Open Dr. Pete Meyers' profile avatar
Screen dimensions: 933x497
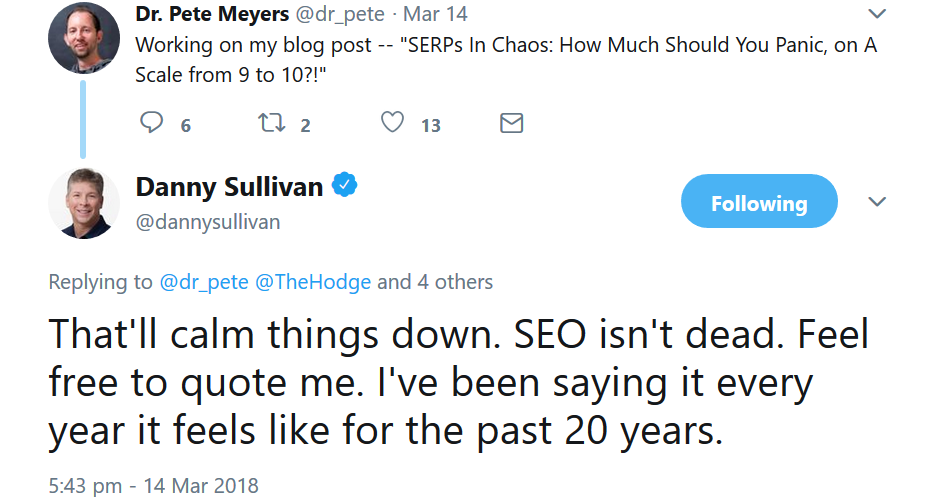tap(83, 38)
